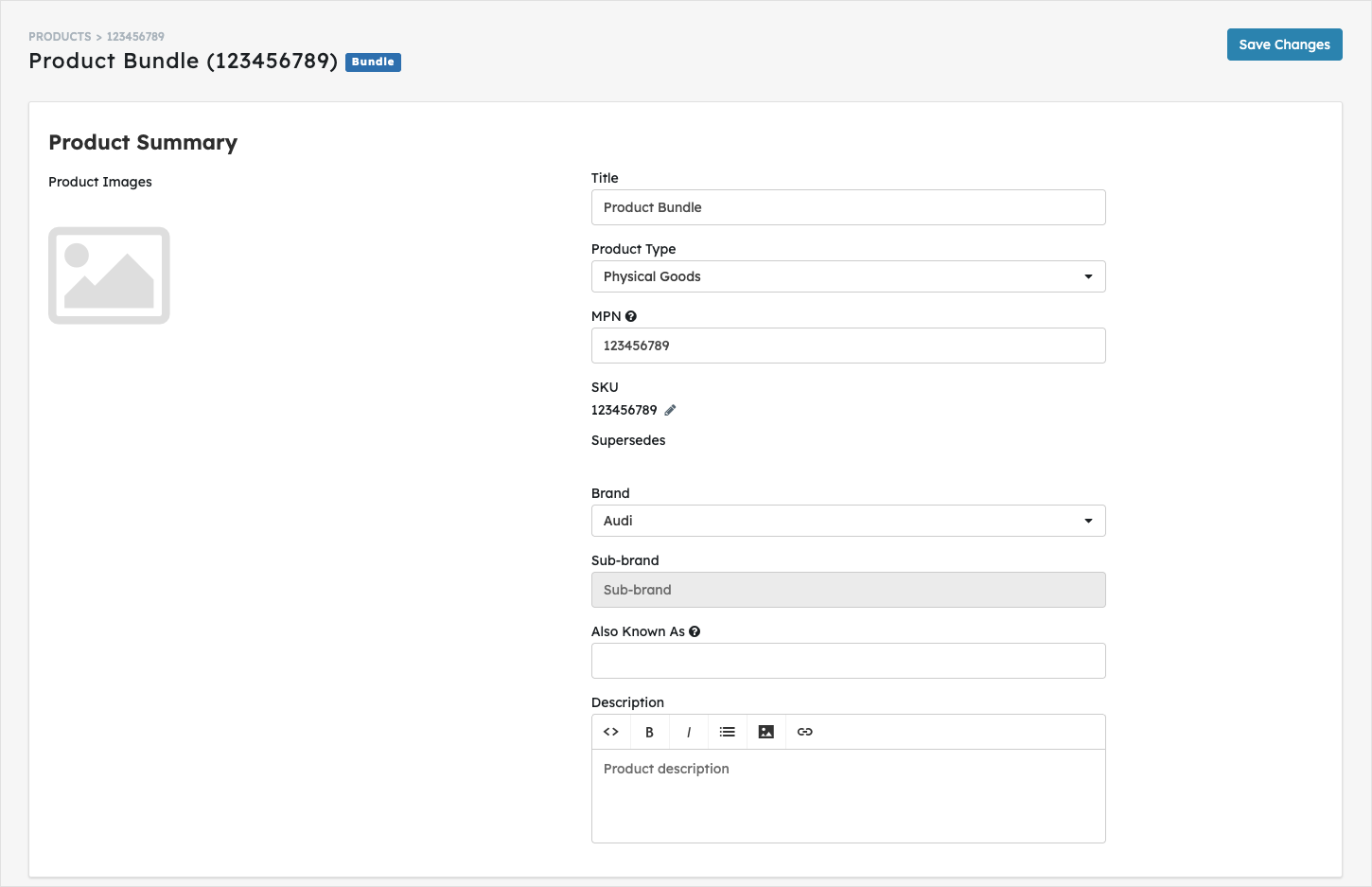
Task: Click the Product description text area
Action: coord(848,796)
